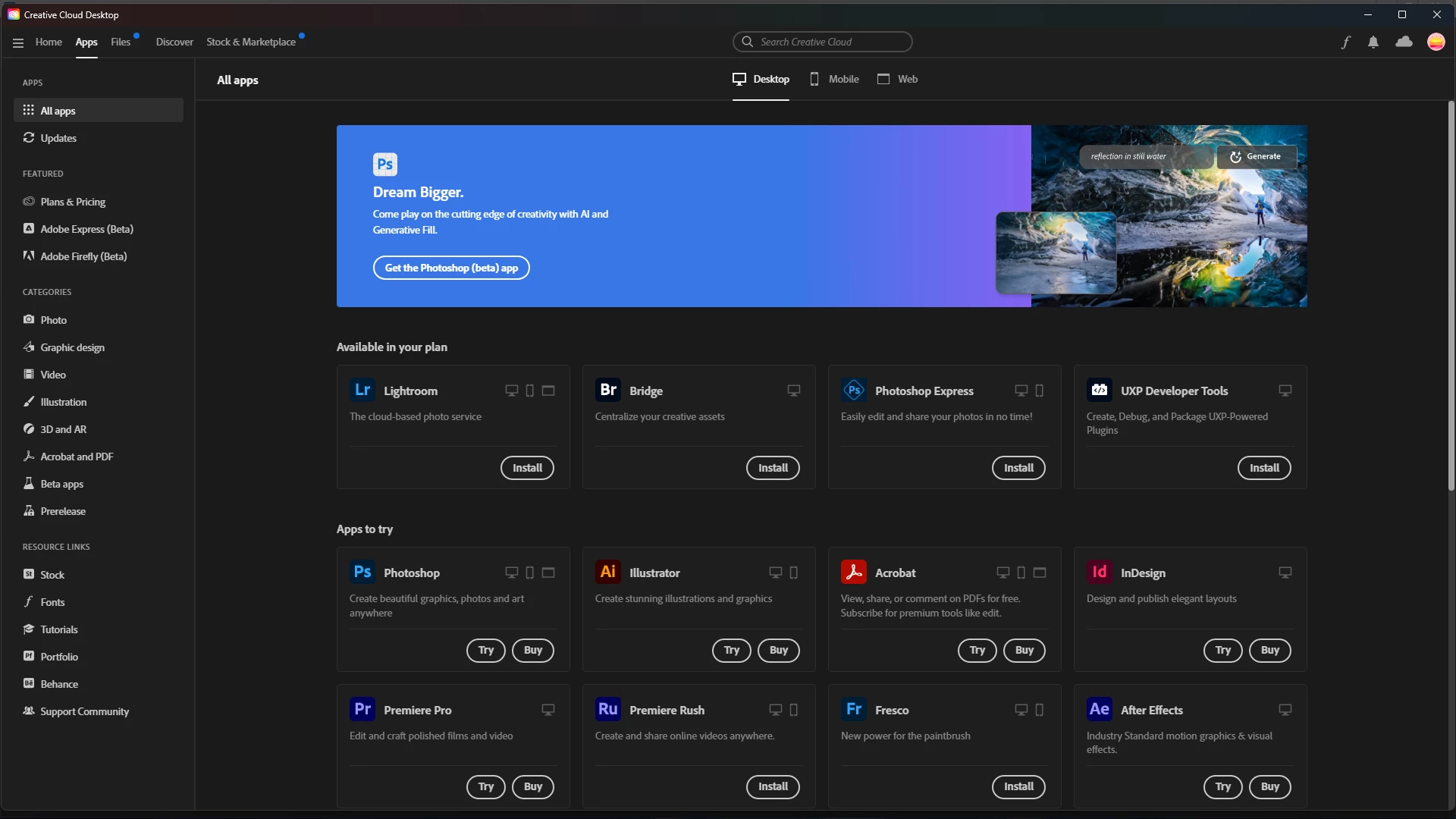Open the user profile avatar
The image size is (1456, 819).
pos(1436,42)
